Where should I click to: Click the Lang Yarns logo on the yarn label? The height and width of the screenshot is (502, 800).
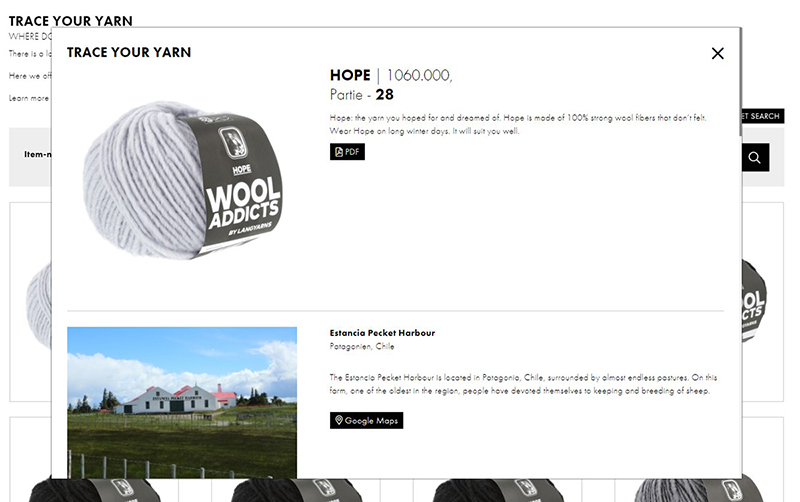click(x=233, y=141)
